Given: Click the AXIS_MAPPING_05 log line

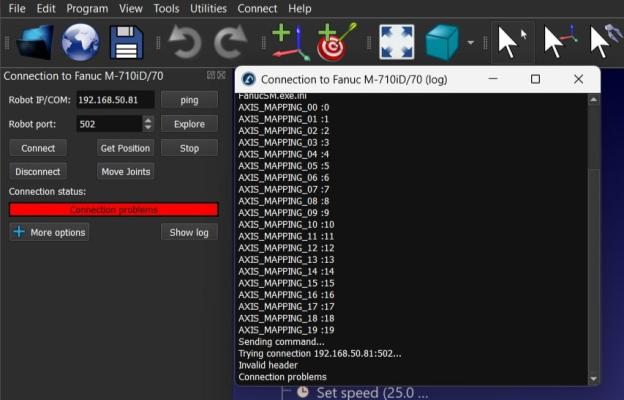Looking at the screenshot, I should point(284,166).
